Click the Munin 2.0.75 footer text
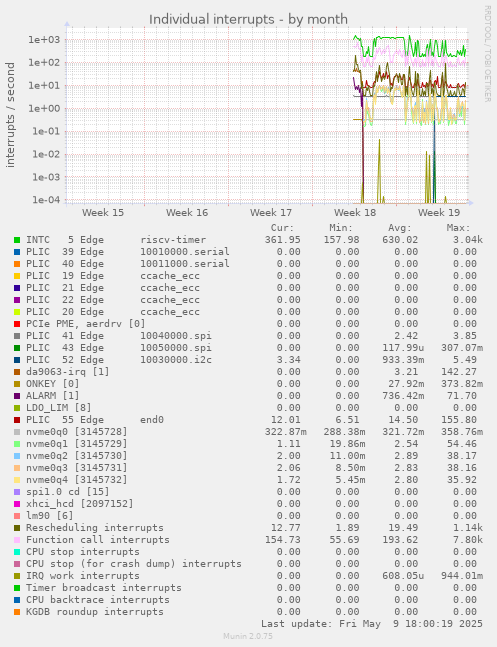The height and width of the screenshot is (647, 497). tap(248, 636)
